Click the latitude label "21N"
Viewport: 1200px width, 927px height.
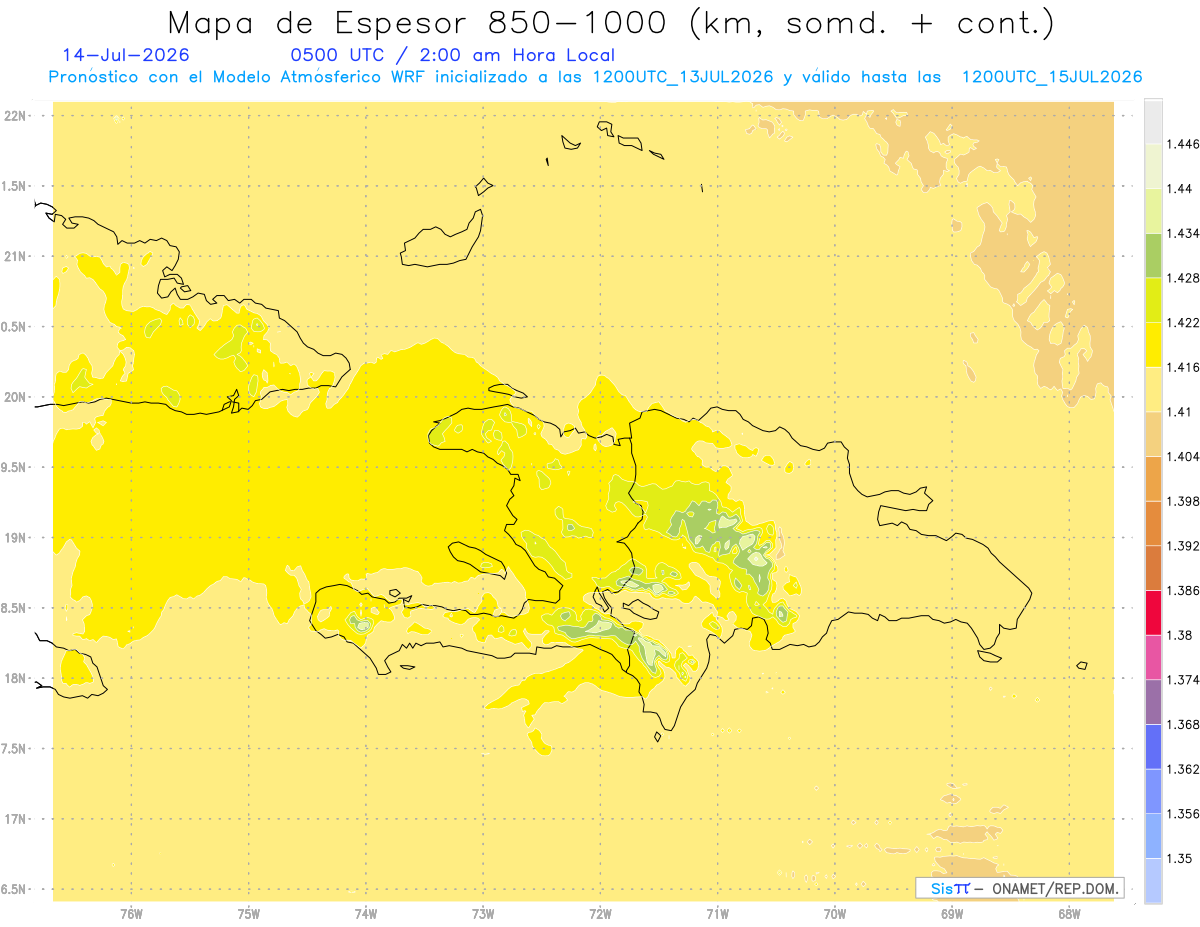(x=15, y=257)
